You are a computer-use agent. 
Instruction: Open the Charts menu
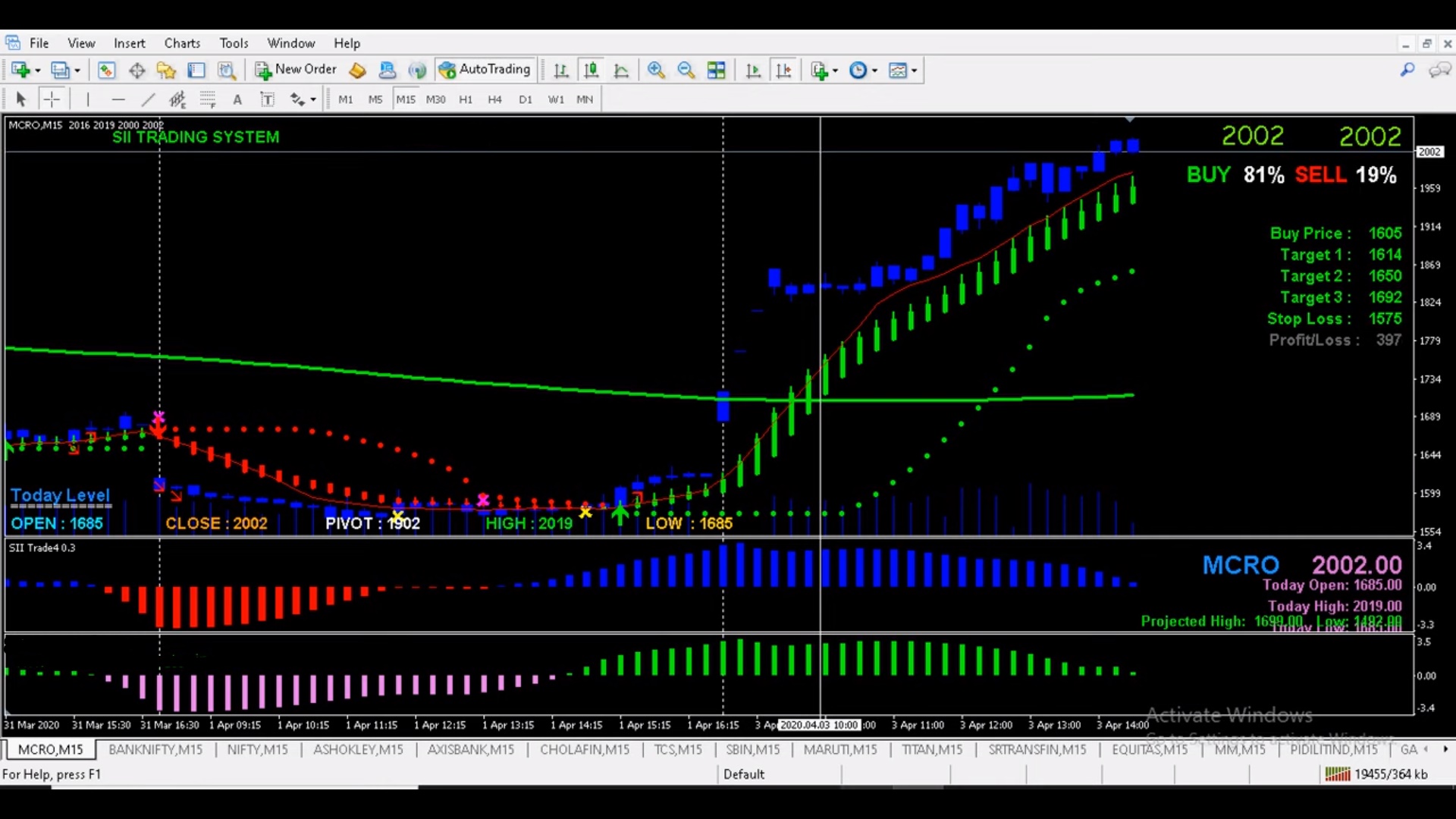click(x=182, y=43)
